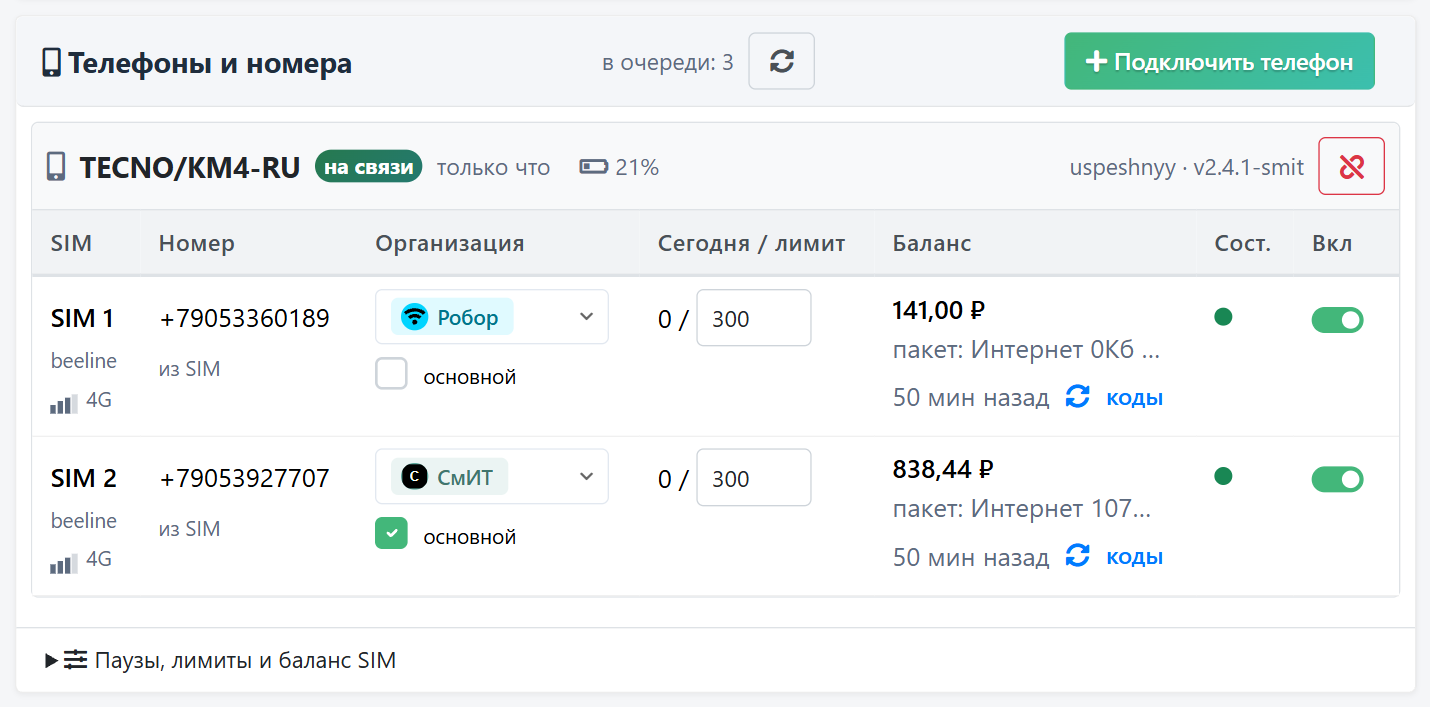Refresh balance for SIM 2 row
This screenshot has width=1430, height=707.
(1077, 556)
